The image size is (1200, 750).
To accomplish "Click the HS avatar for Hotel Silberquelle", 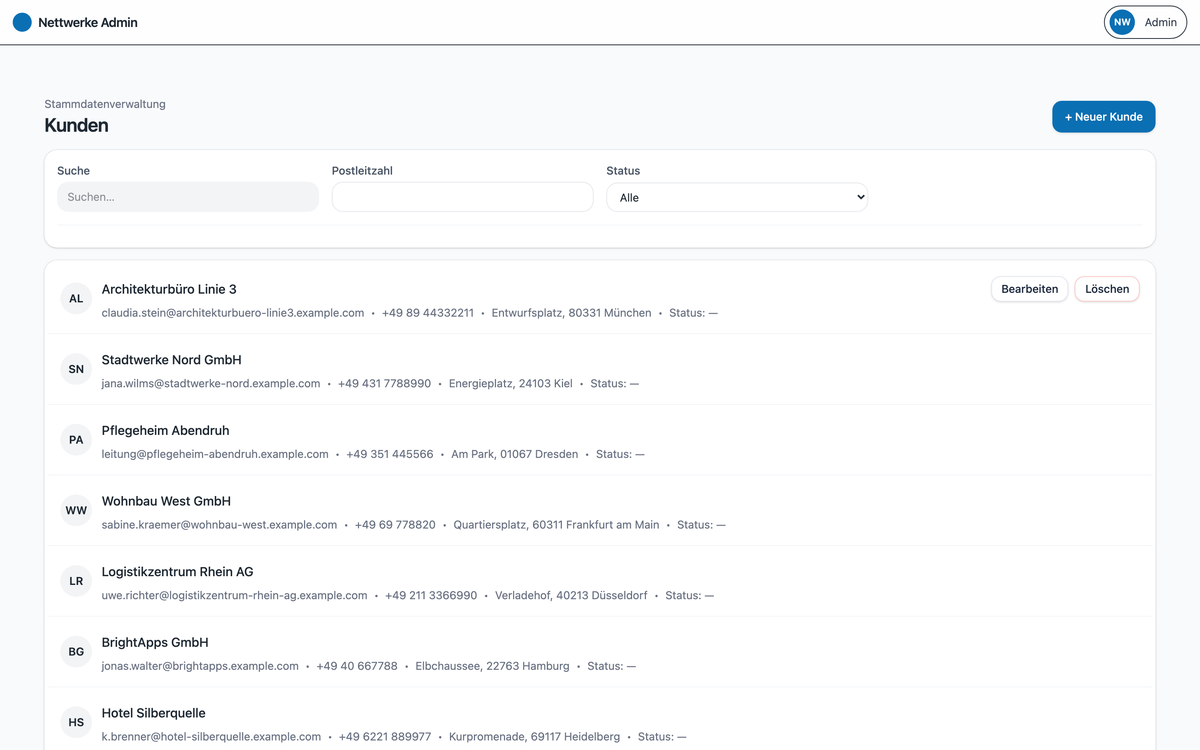I will point(76,722).
